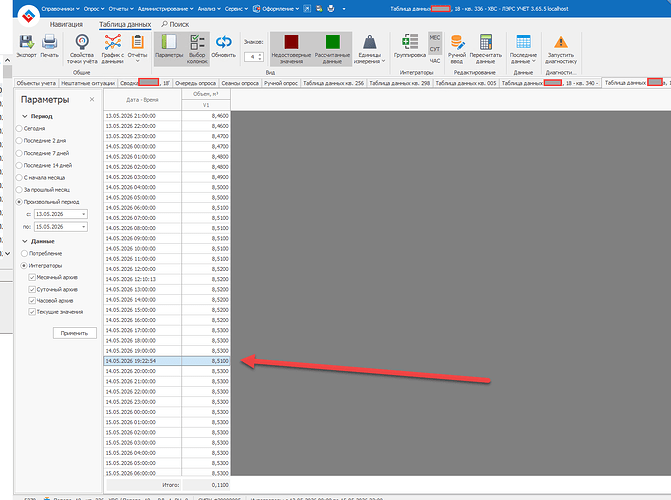The width and height of the screenshot is (671, 500).
Task: Collapse the Период section
Action: pos(25,116)
